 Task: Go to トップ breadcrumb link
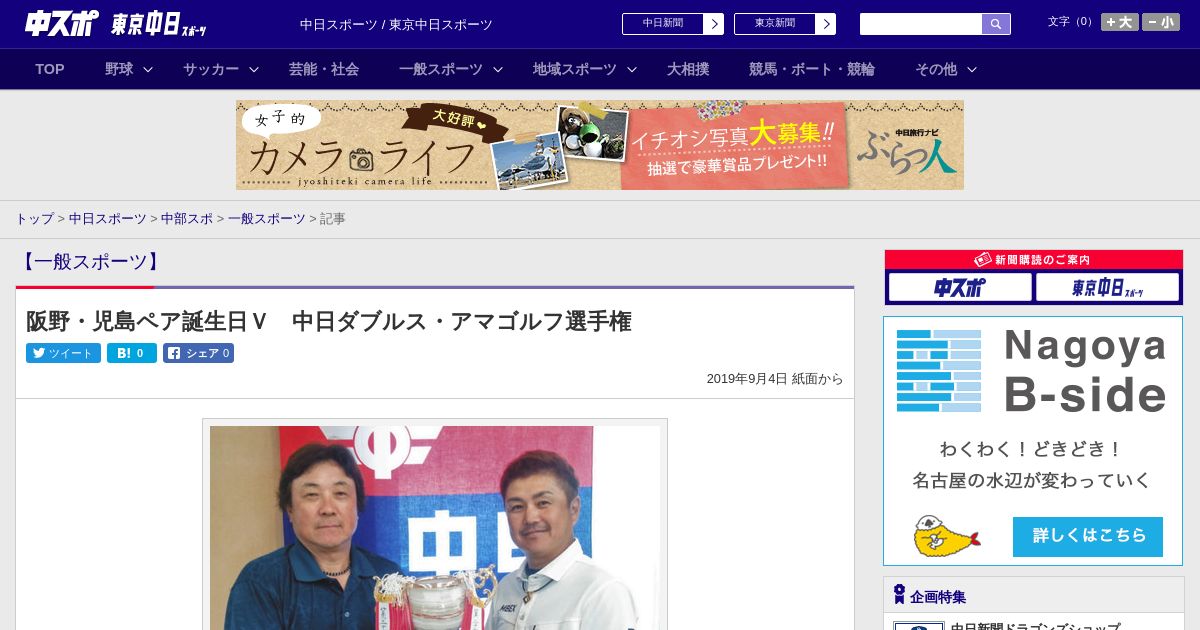pos(34,218)
